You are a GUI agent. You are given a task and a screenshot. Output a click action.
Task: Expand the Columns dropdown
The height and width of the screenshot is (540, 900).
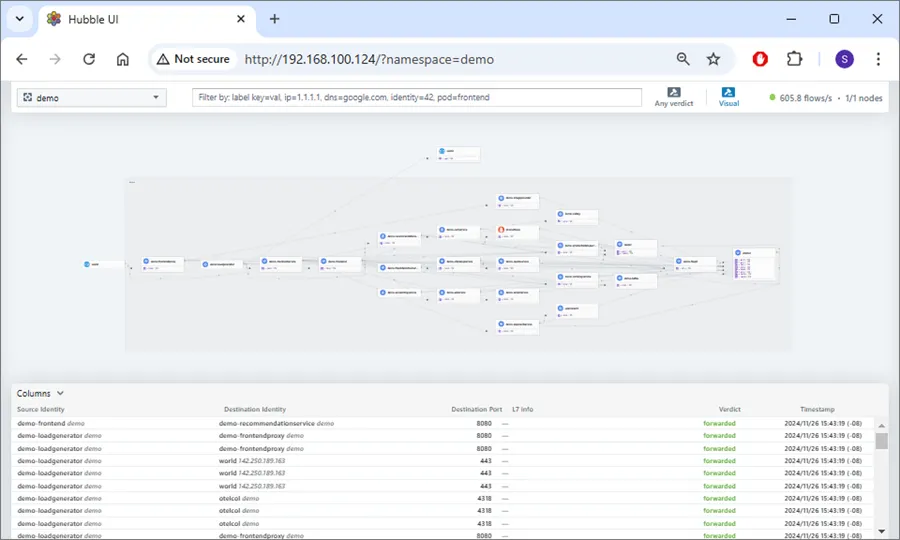point(40,393)
